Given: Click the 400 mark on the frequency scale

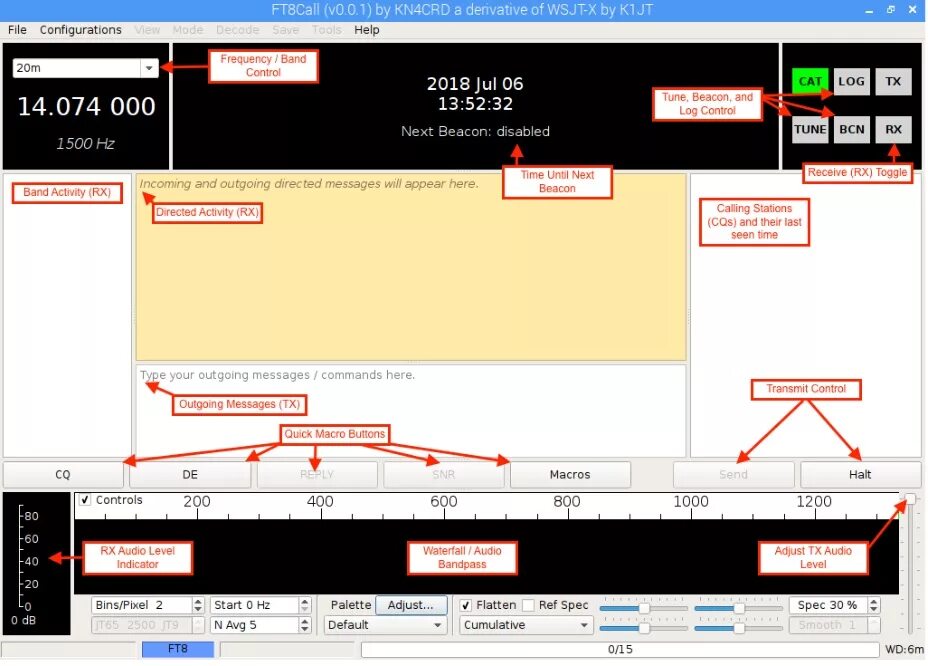Looking at the screenshot, I should (320, 502).
